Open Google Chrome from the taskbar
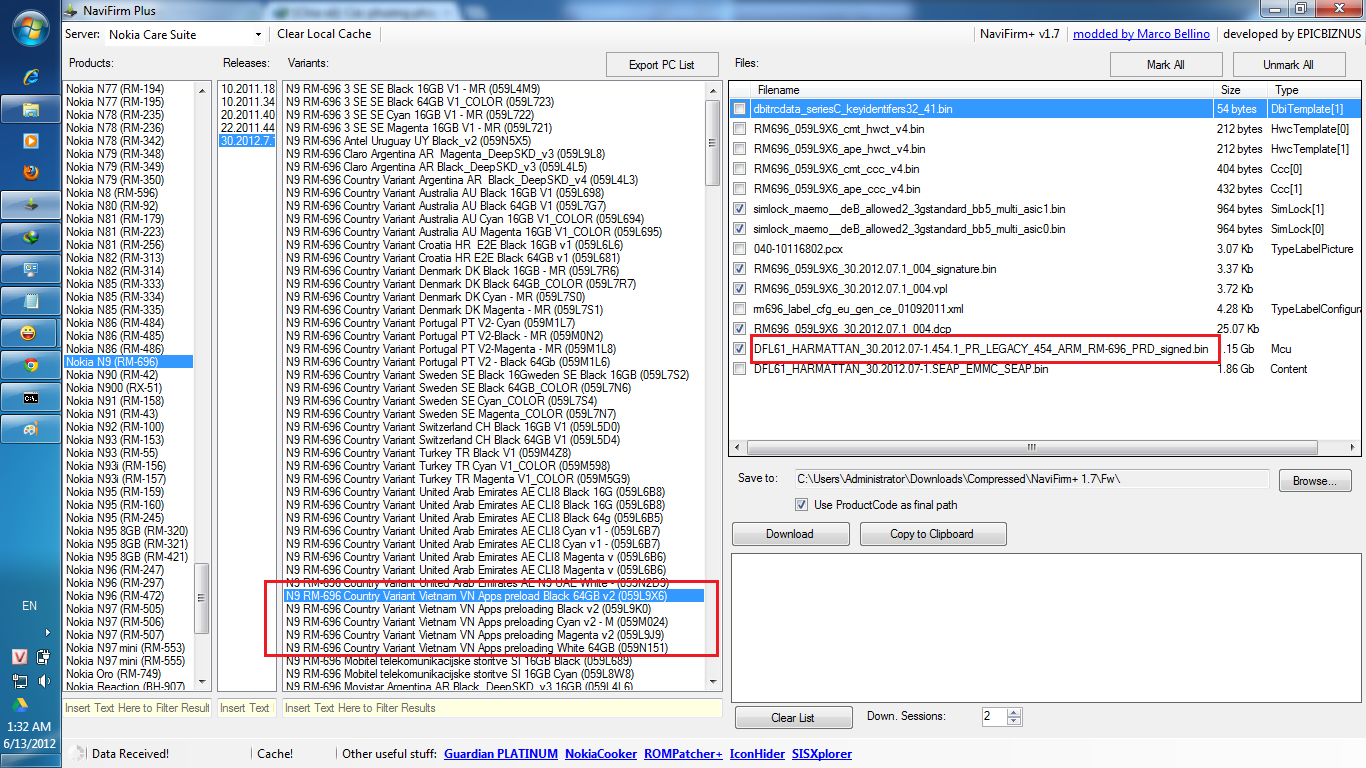The image size is (1366, 768). click(x=31, y=365)
